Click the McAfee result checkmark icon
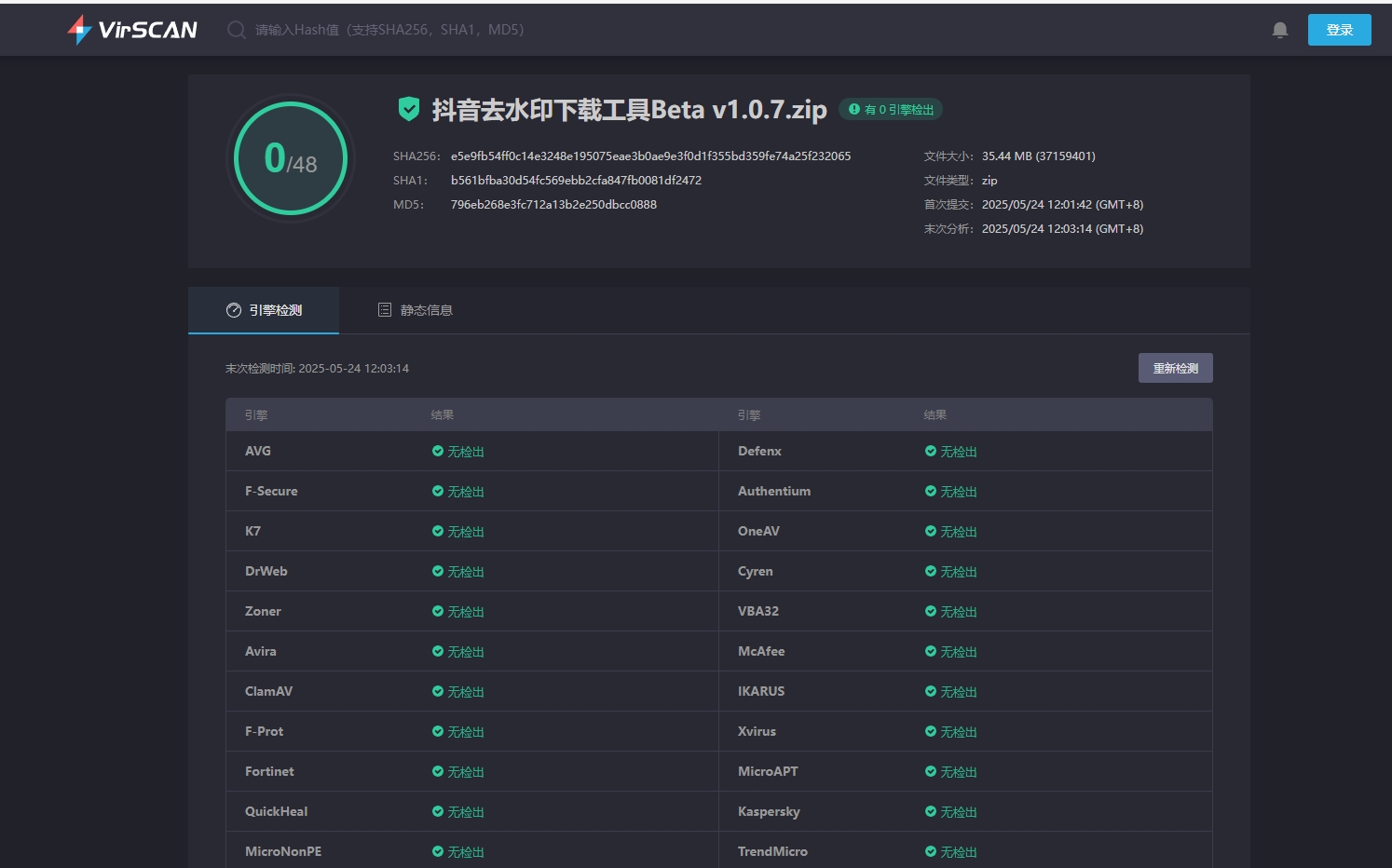The height and width of the screenshot is (868, 1392). coord(931,651)
